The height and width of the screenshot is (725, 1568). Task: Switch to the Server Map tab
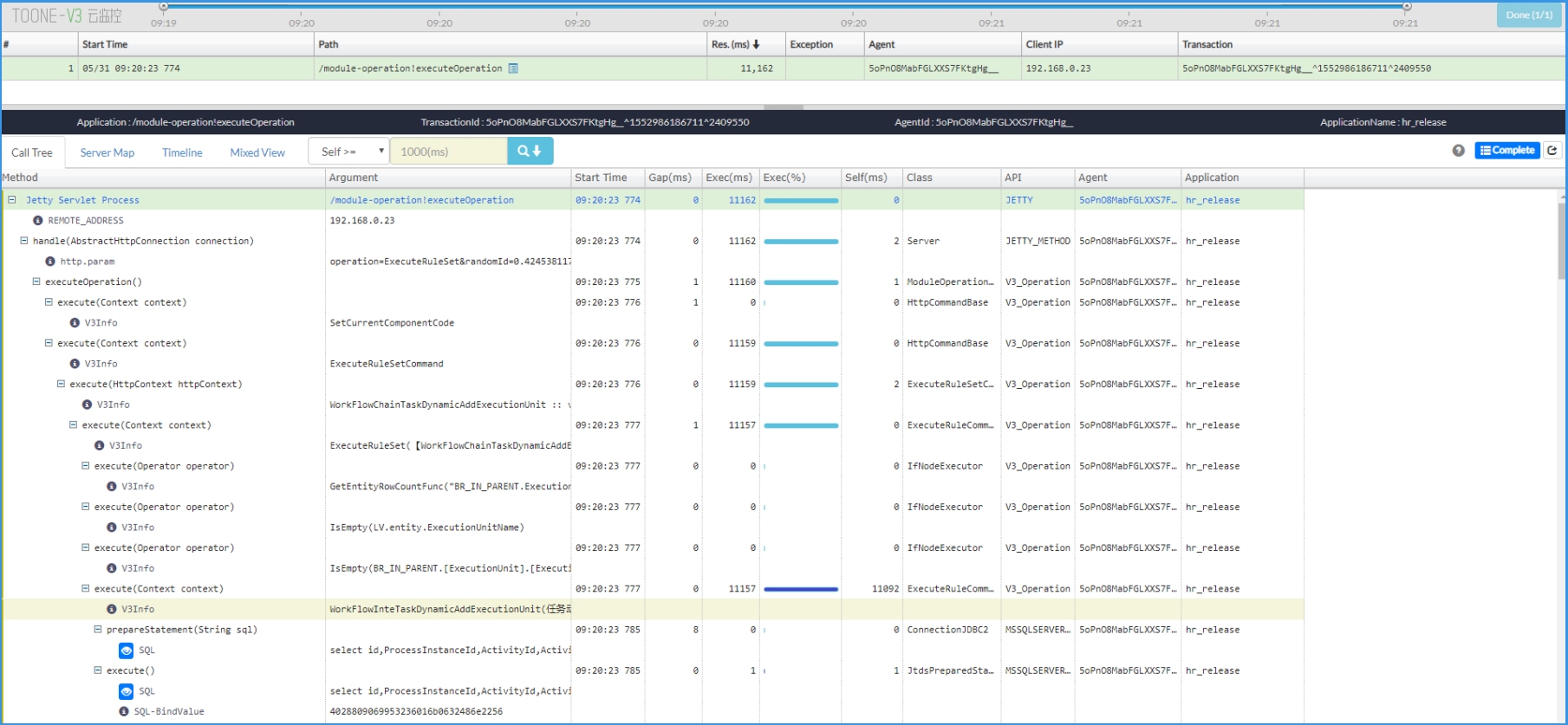point(107,152)
